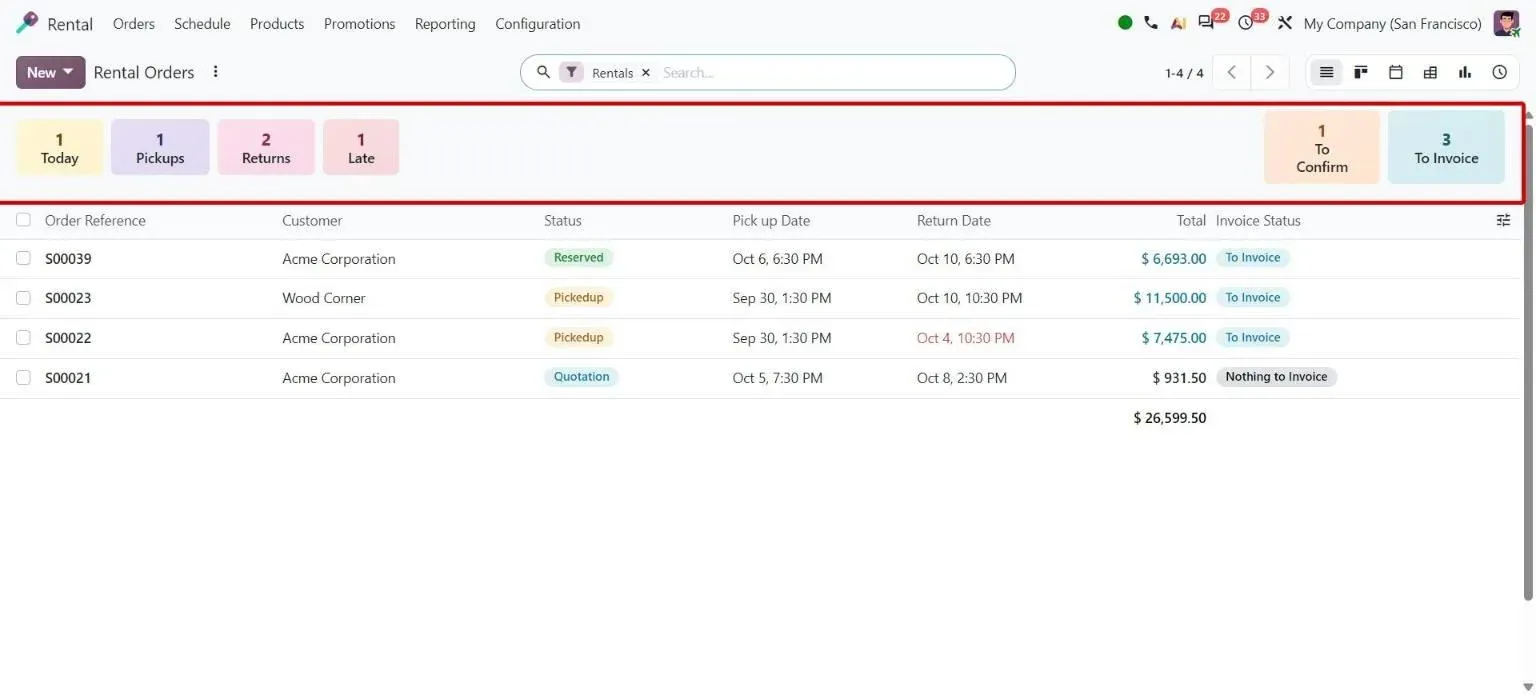1536x695 pixels.
Task: Show orders in the To Confirm card
Action: (1322, 148)
